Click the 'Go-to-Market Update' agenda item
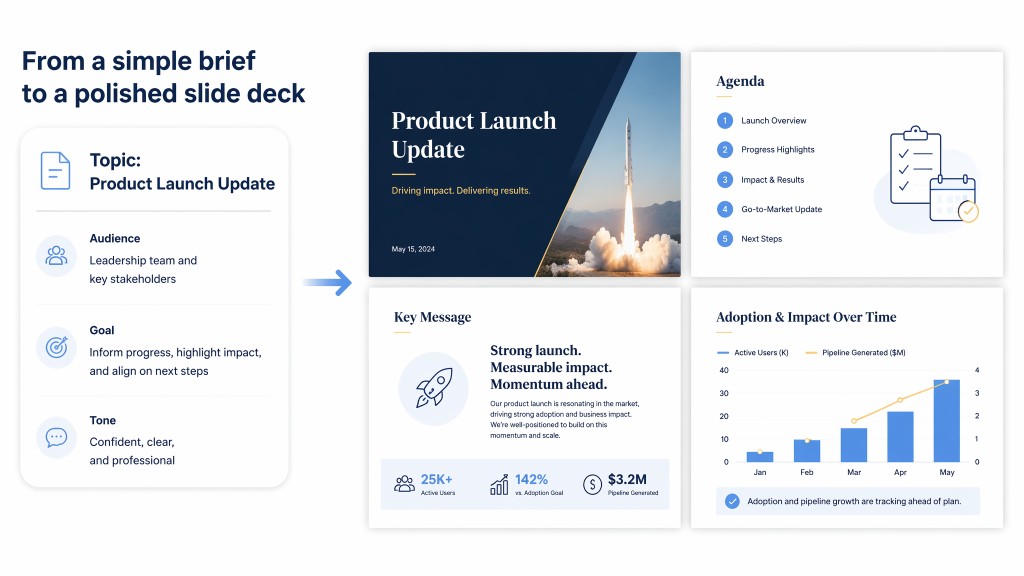Screen dimensions: 1024x576 coord(781,209)
